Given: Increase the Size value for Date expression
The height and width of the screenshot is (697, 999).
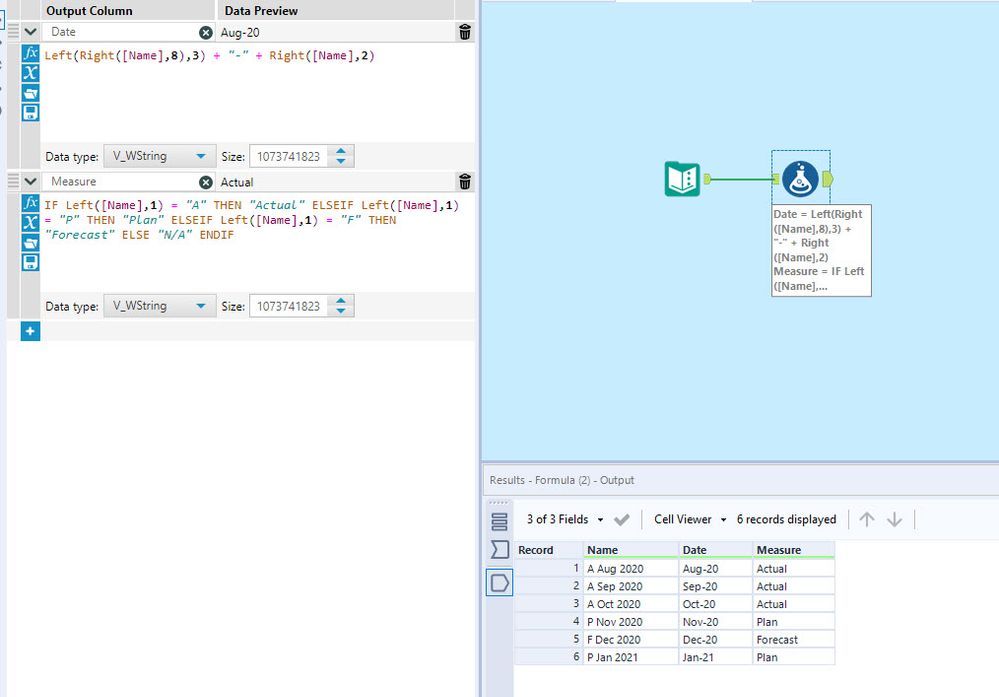Looking at the screenshot, I should tap(341, 151).
